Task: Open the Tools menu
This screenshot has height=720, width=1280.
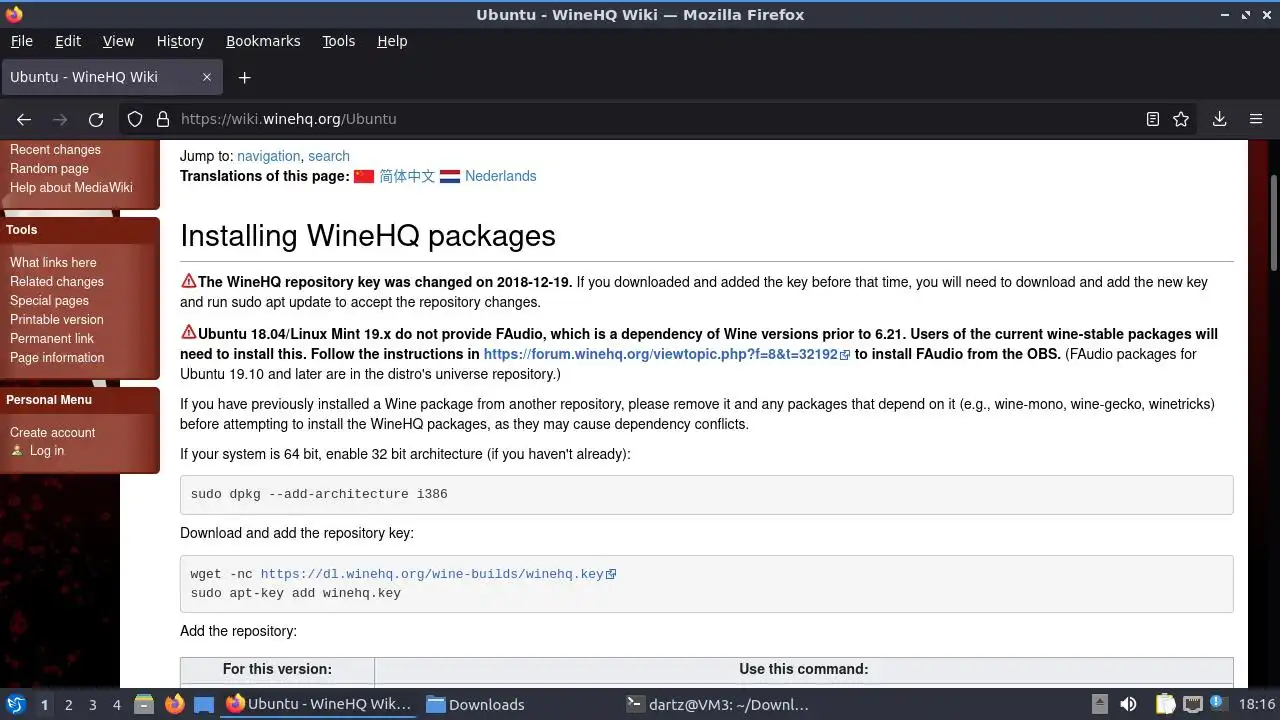Action: pos(338,41)
